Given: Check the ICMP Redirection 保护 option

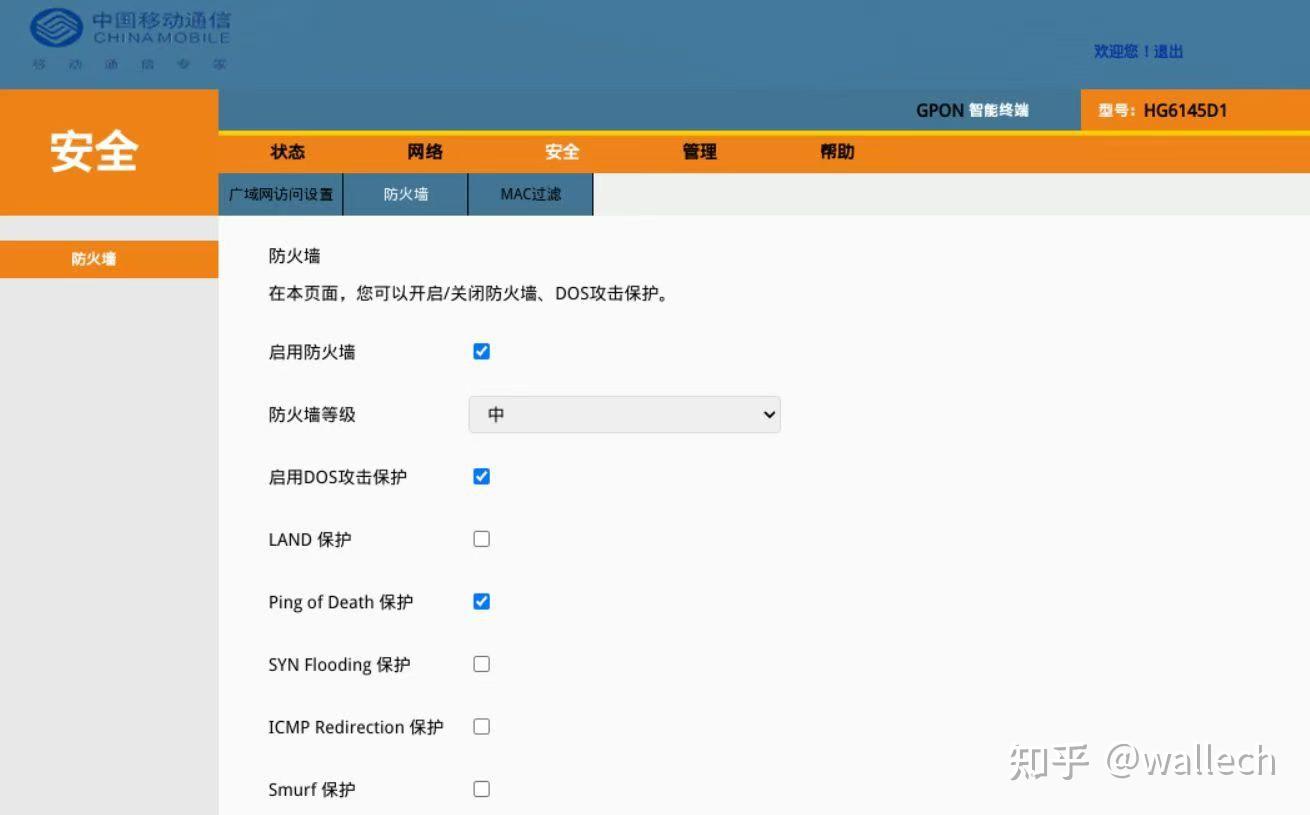Looking at the screenshot, I should point(481,726).
